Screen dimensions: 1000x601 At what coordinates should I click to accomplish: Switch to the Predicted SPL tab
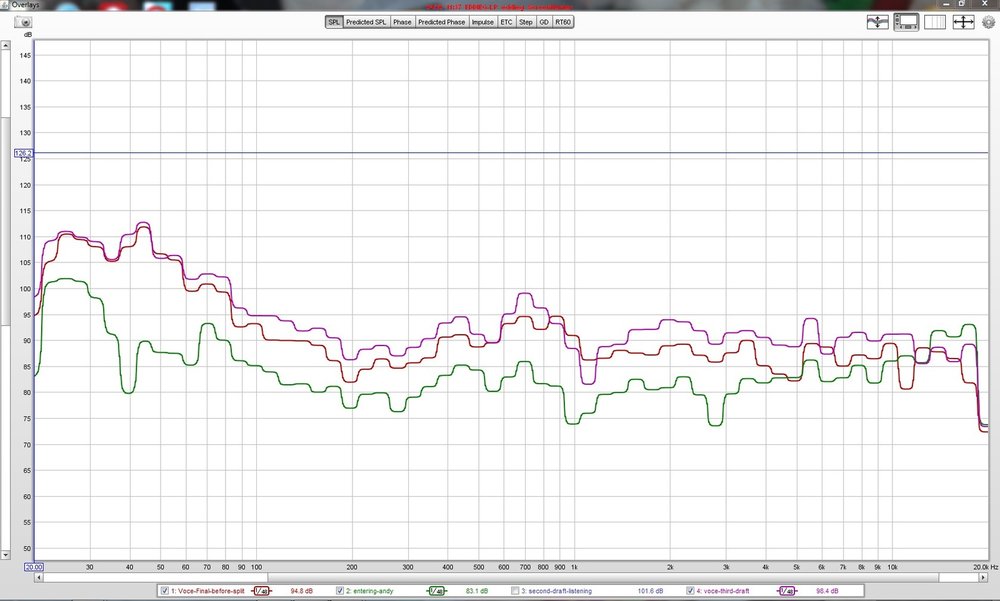[366, 22]
